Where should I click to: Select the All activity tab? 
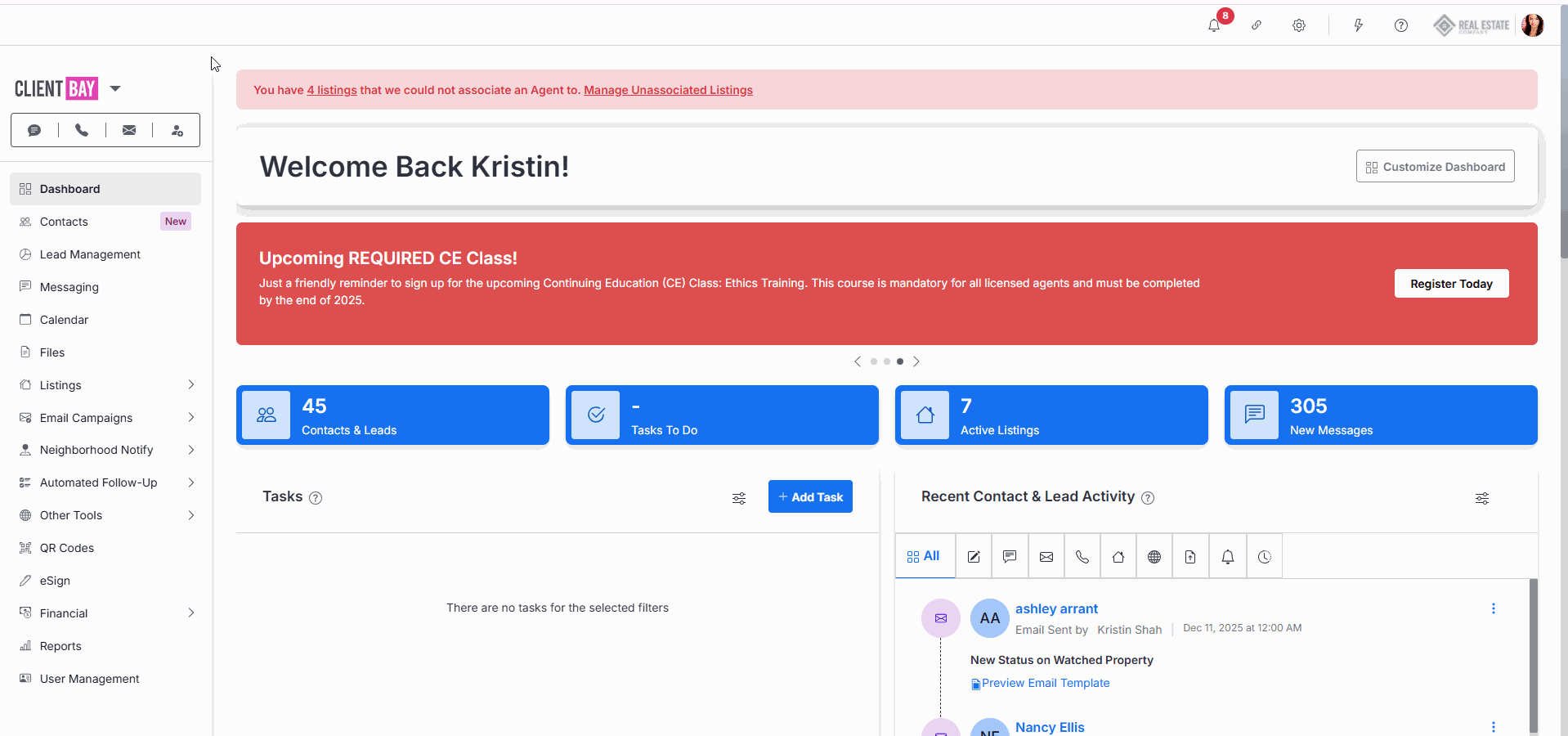tap(924, 556)
